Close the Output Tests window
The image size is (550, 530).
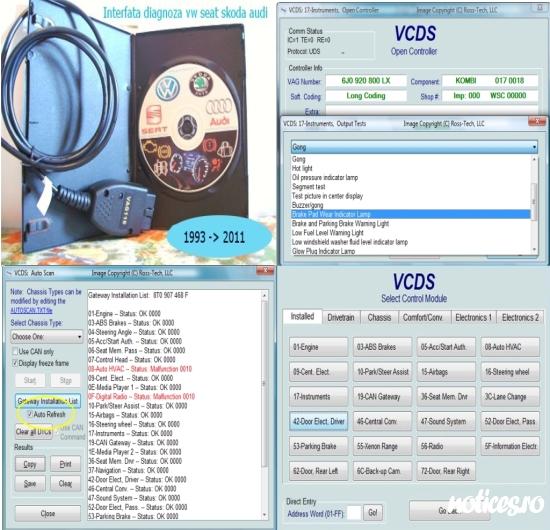pyautogui.click(x=537, y=122)
